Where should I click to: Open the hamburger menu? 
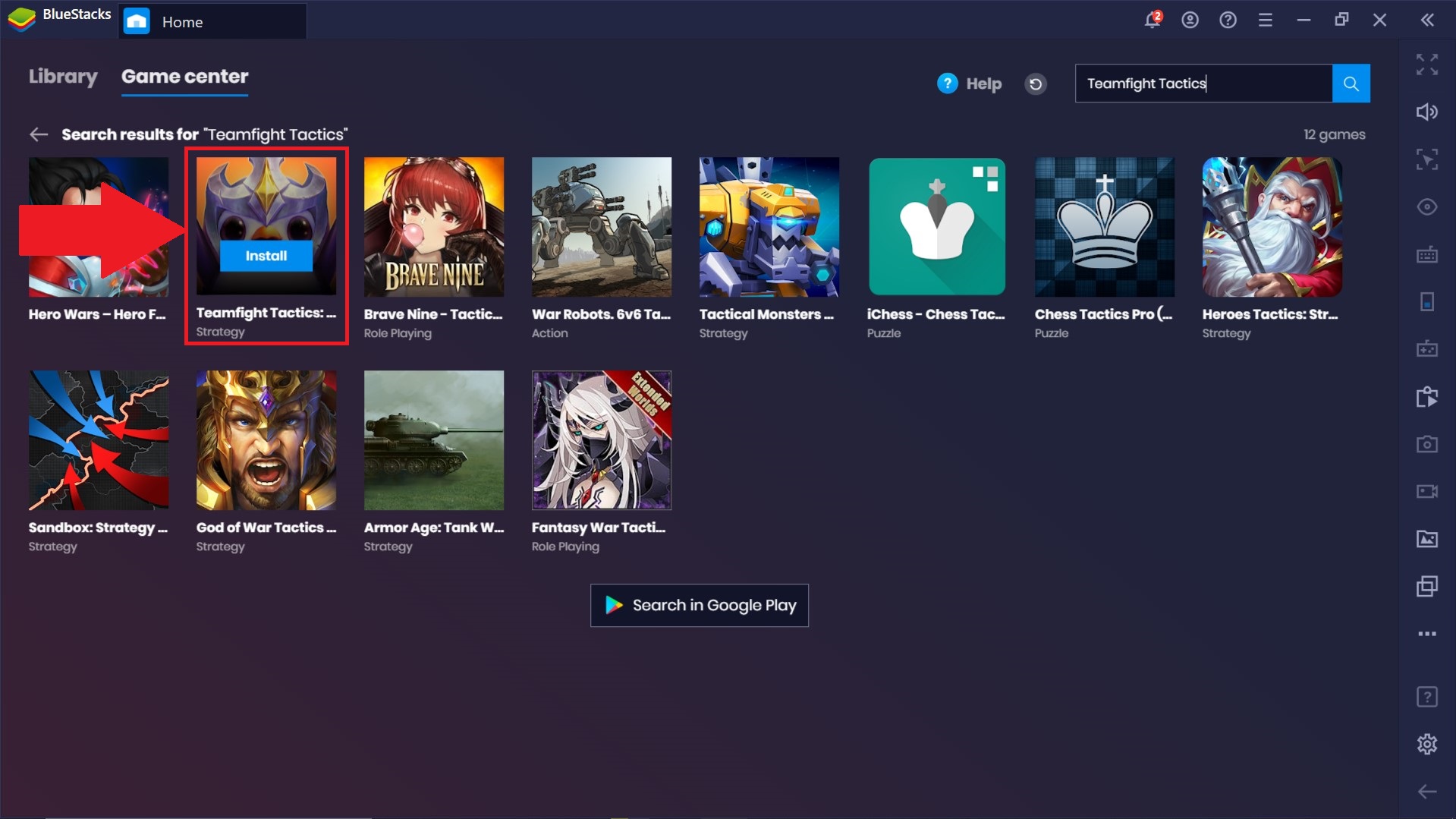(x=1265, y=20)
